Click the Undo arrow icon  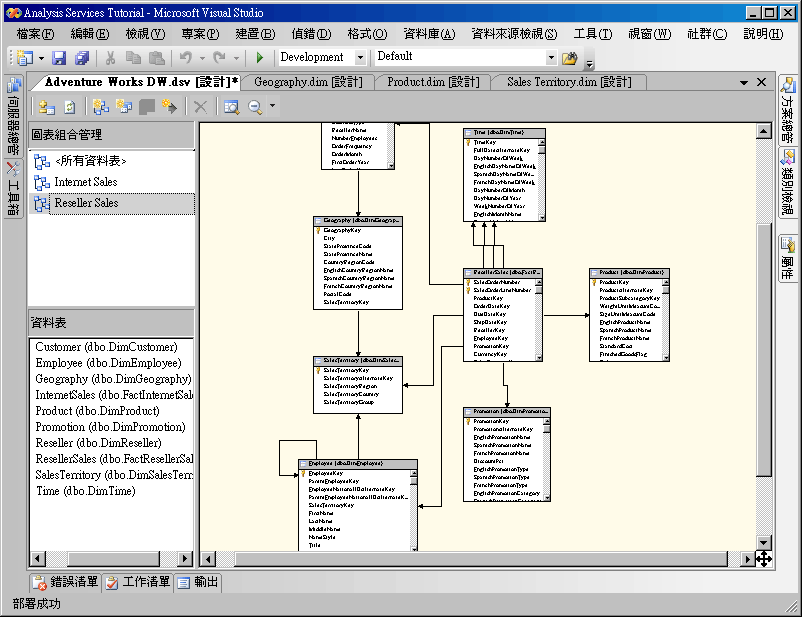point(186,57)
